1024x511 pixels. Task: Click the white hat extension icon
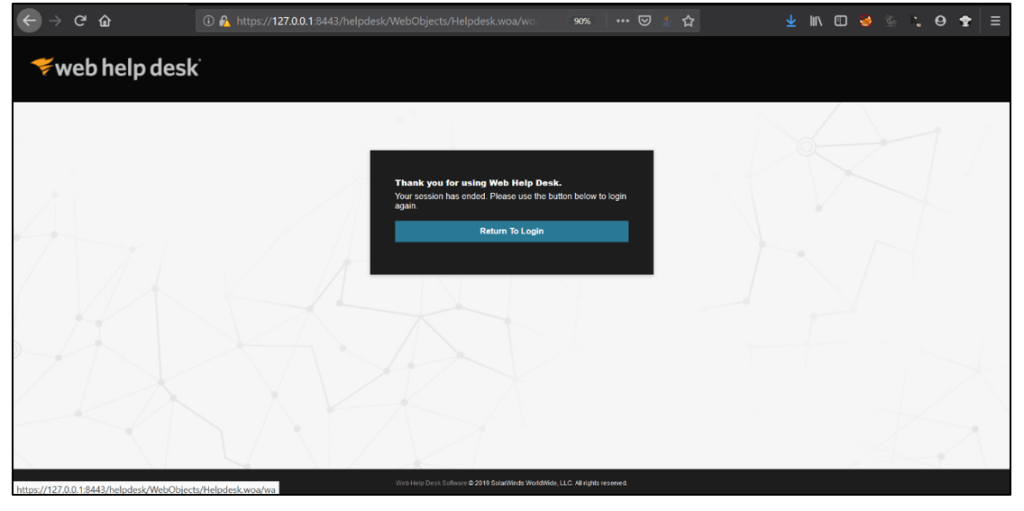[x=965, y=21]
